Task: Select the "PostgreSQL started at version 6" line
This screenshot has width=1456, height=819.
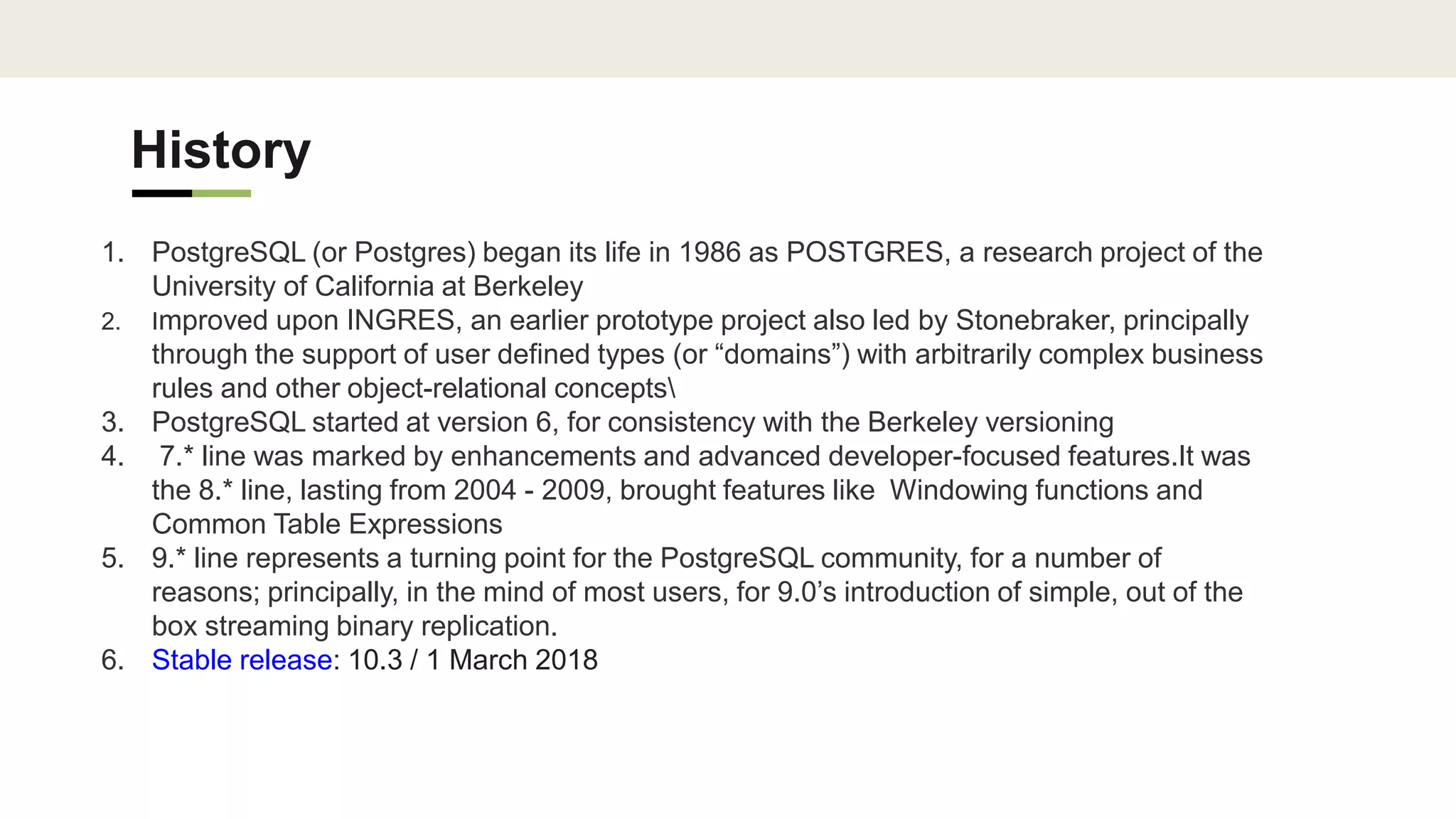Action: click(x=632, y=423)
